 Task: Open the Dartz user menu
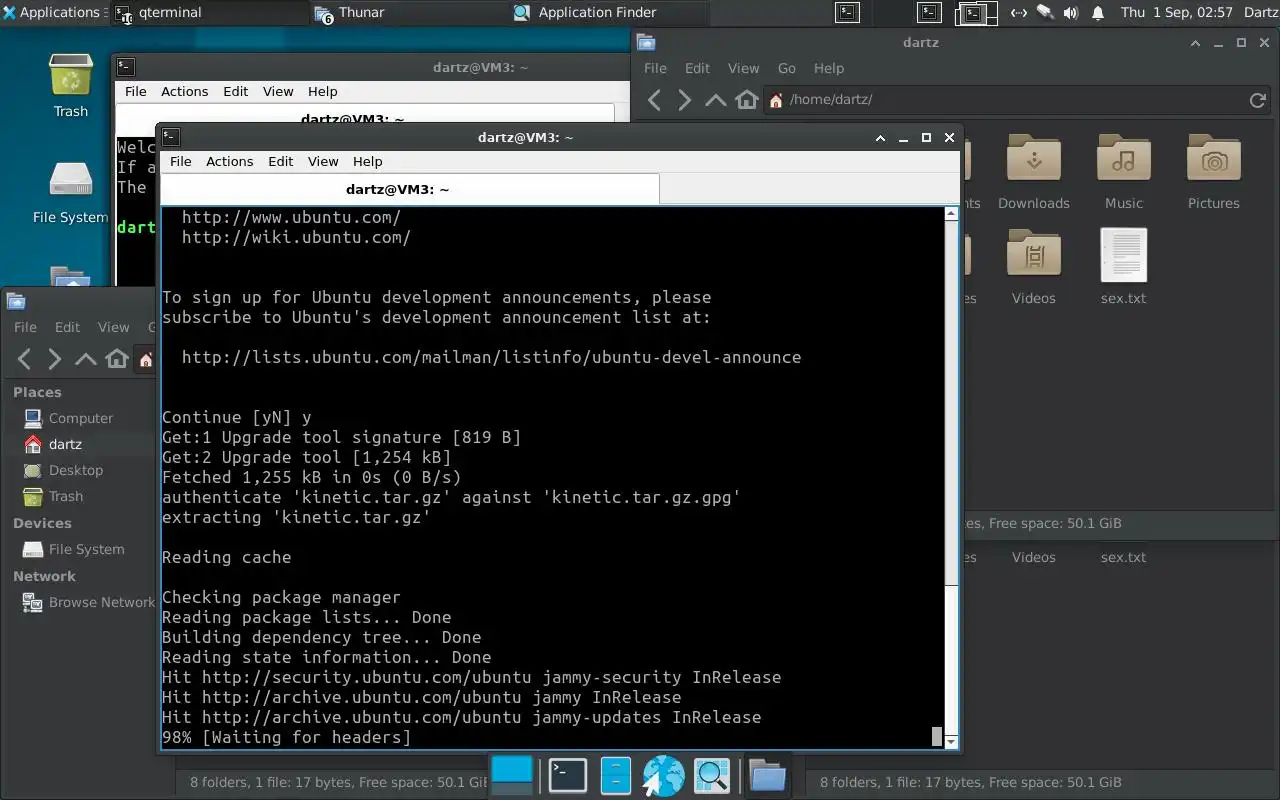1260,13
